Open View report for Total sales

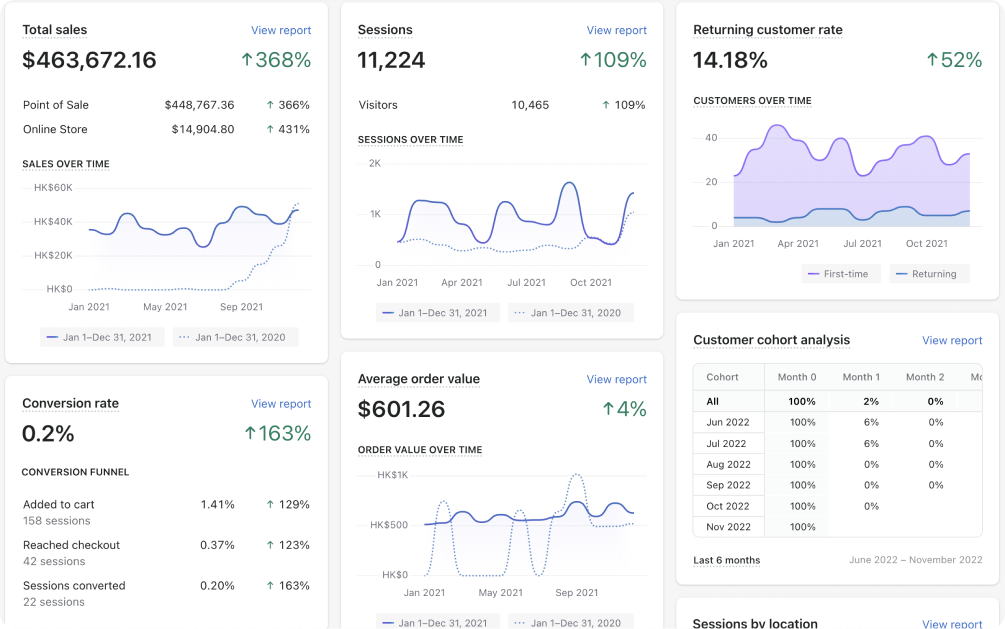click(281, 31)
